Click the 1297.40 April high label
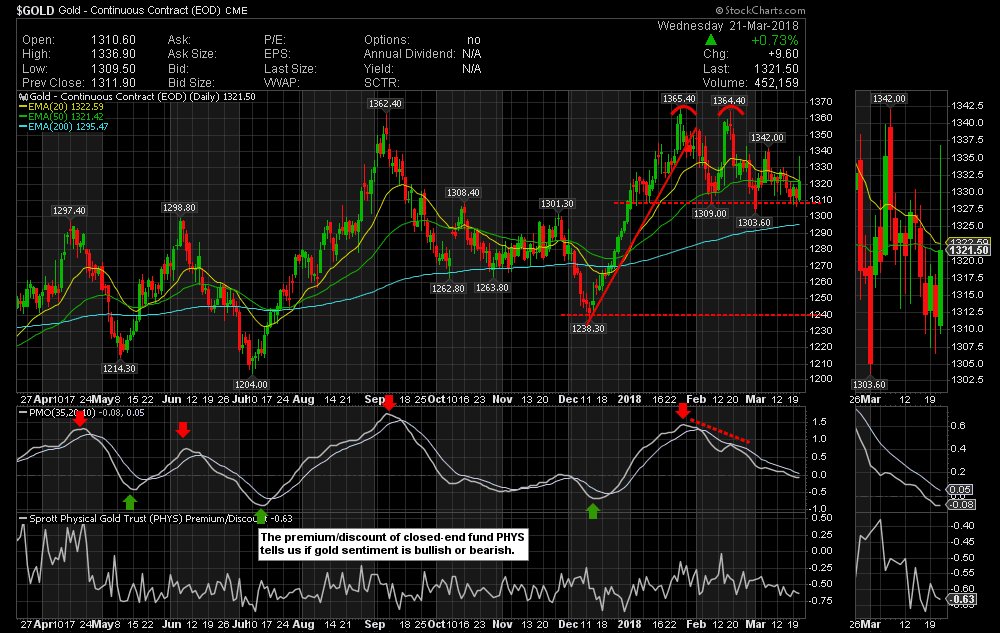This screenshot has height=633, width=1000. [x=69, y=210]
